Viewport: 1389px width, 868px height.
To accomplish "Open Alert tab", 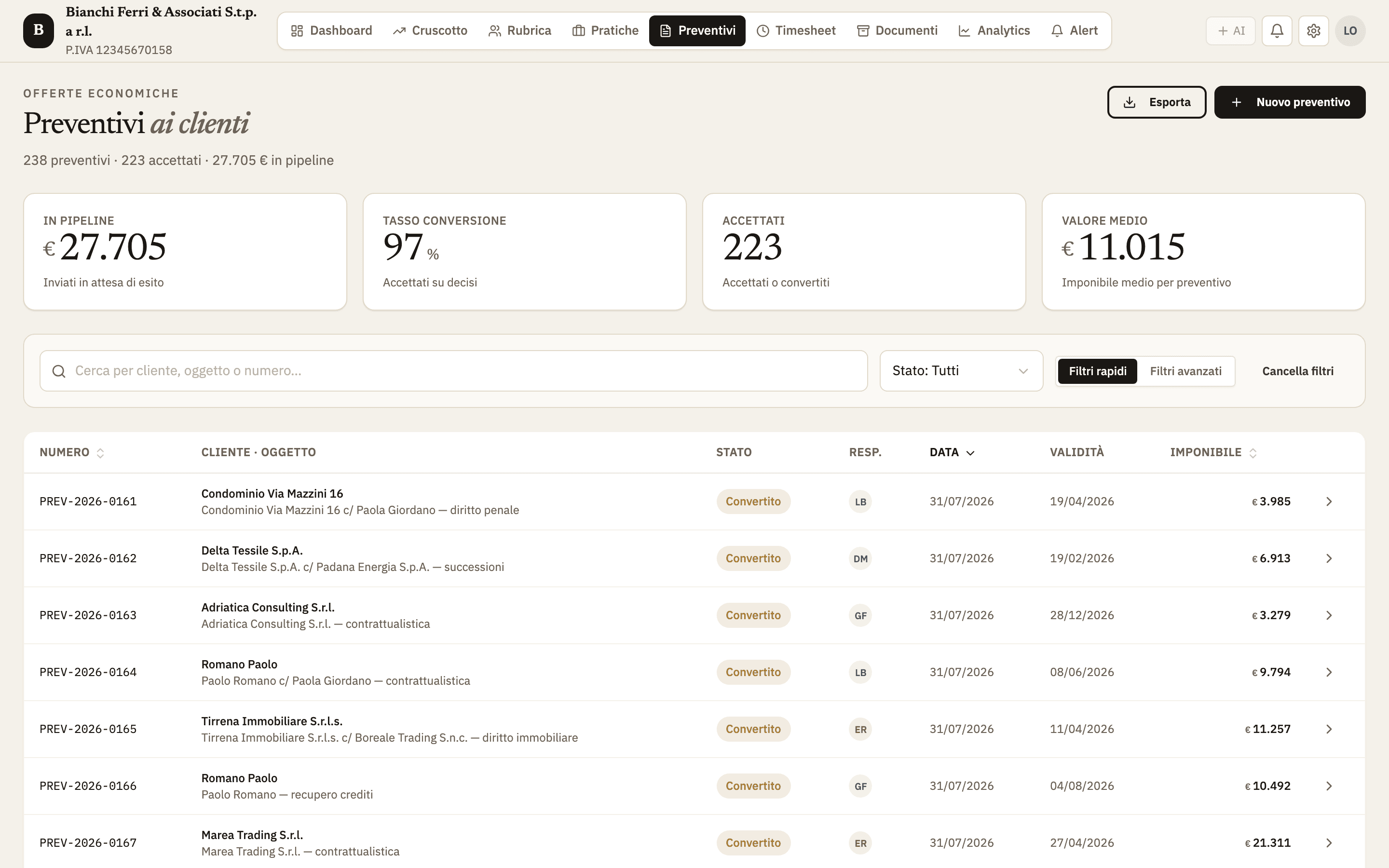I will (x=1074, y=30).
